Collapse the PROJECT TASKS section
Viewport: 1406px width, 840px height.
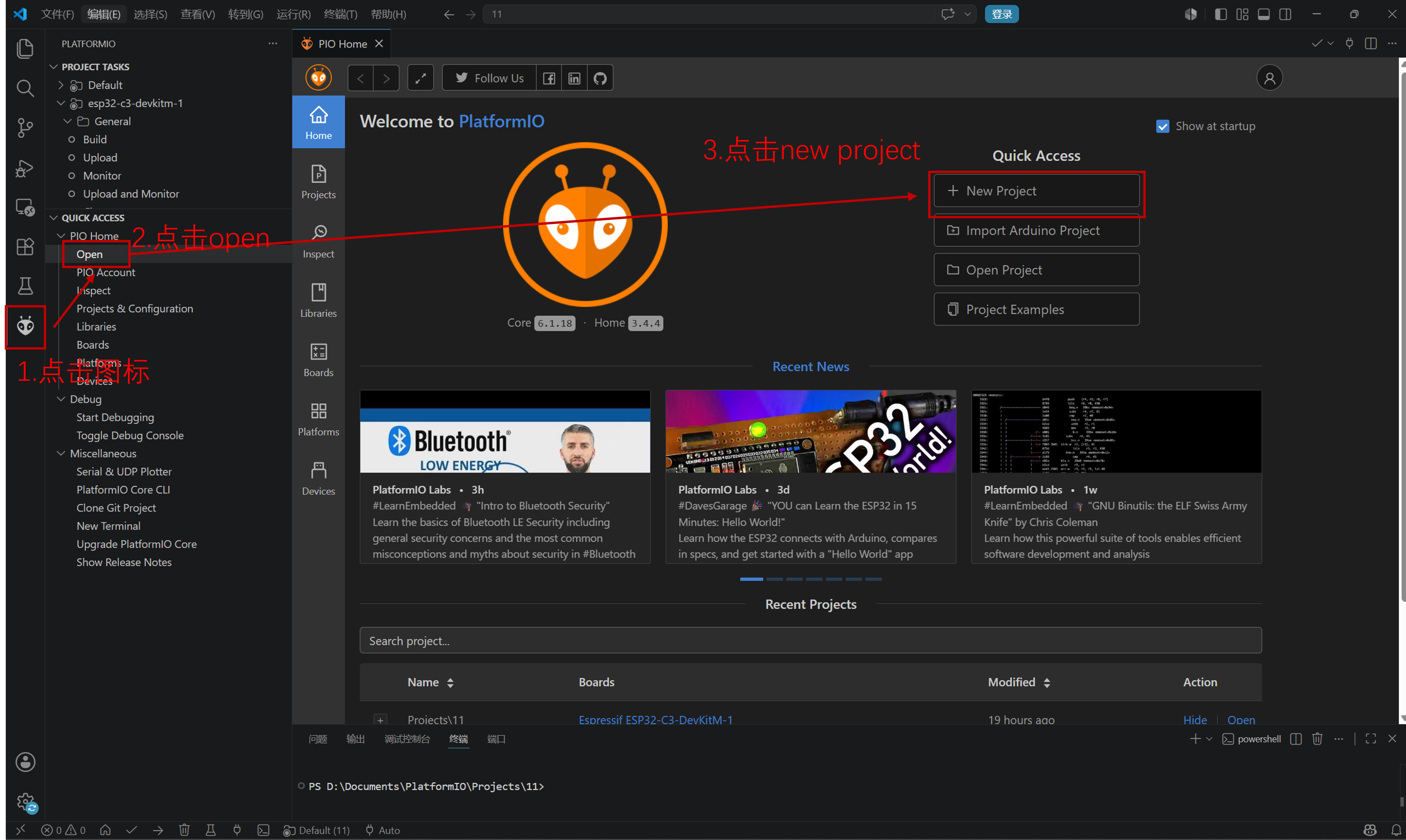pos(54,67)
